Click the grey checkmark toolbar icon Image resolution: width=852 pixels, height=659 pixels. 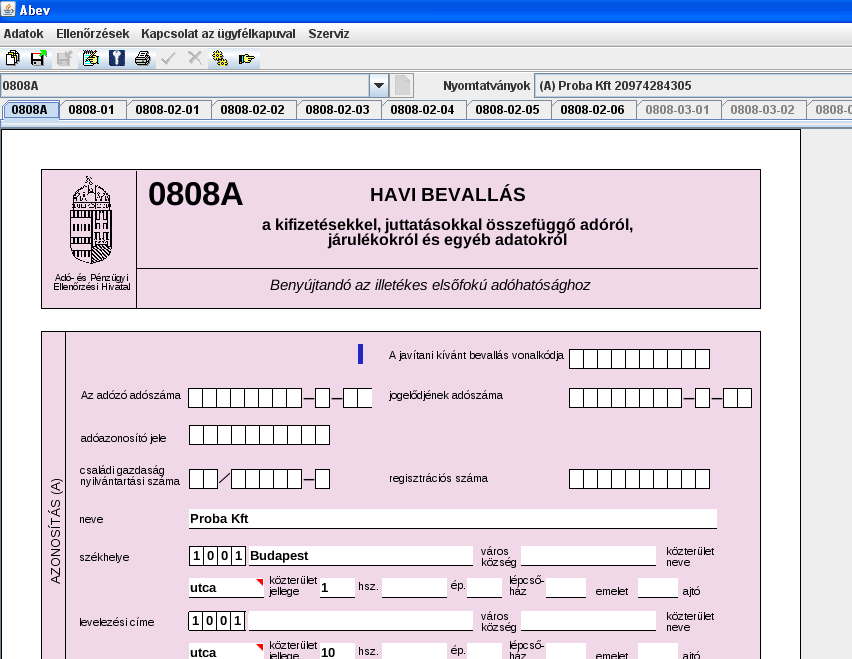click(x=168, y=58)
